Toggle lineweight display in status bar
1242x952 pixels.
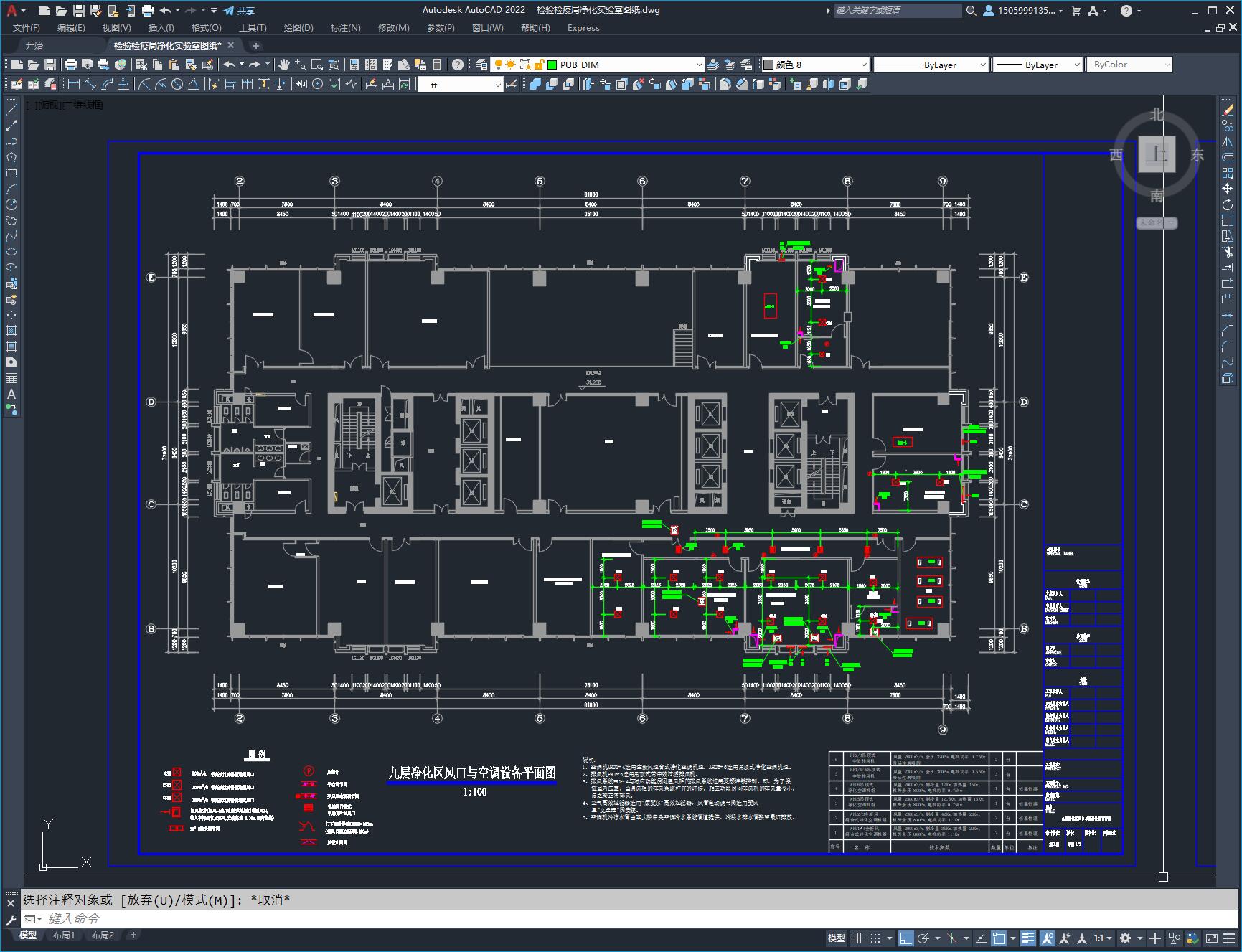(x=1028, y=938)
